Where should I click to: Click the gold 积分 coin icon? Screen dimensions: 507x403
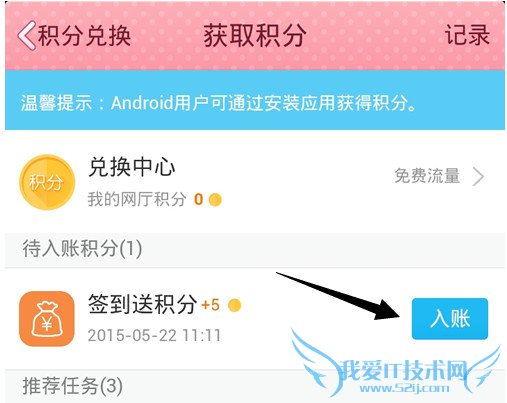coord(47,182)
